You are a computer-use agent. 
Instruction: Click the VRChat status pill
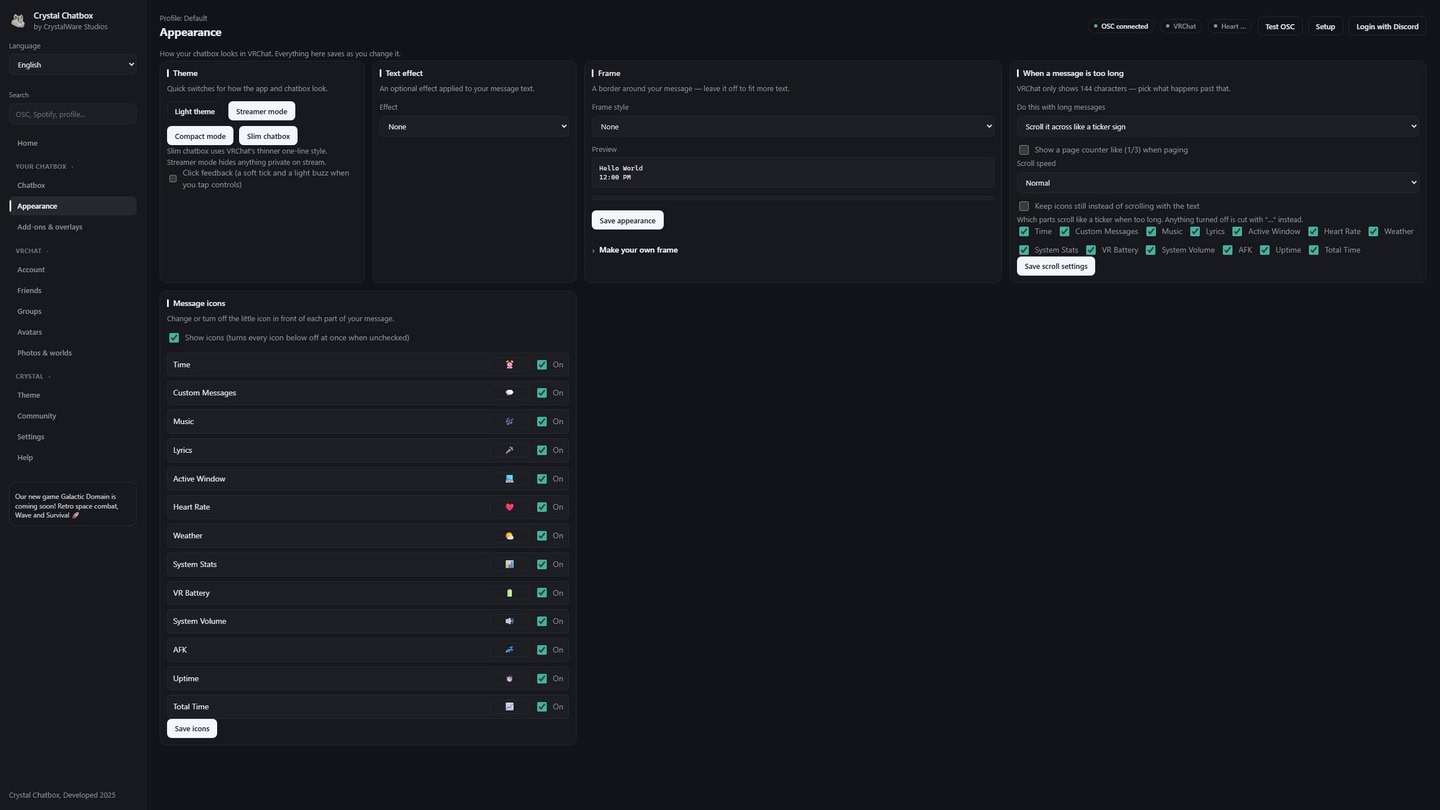pos(1180,27)
